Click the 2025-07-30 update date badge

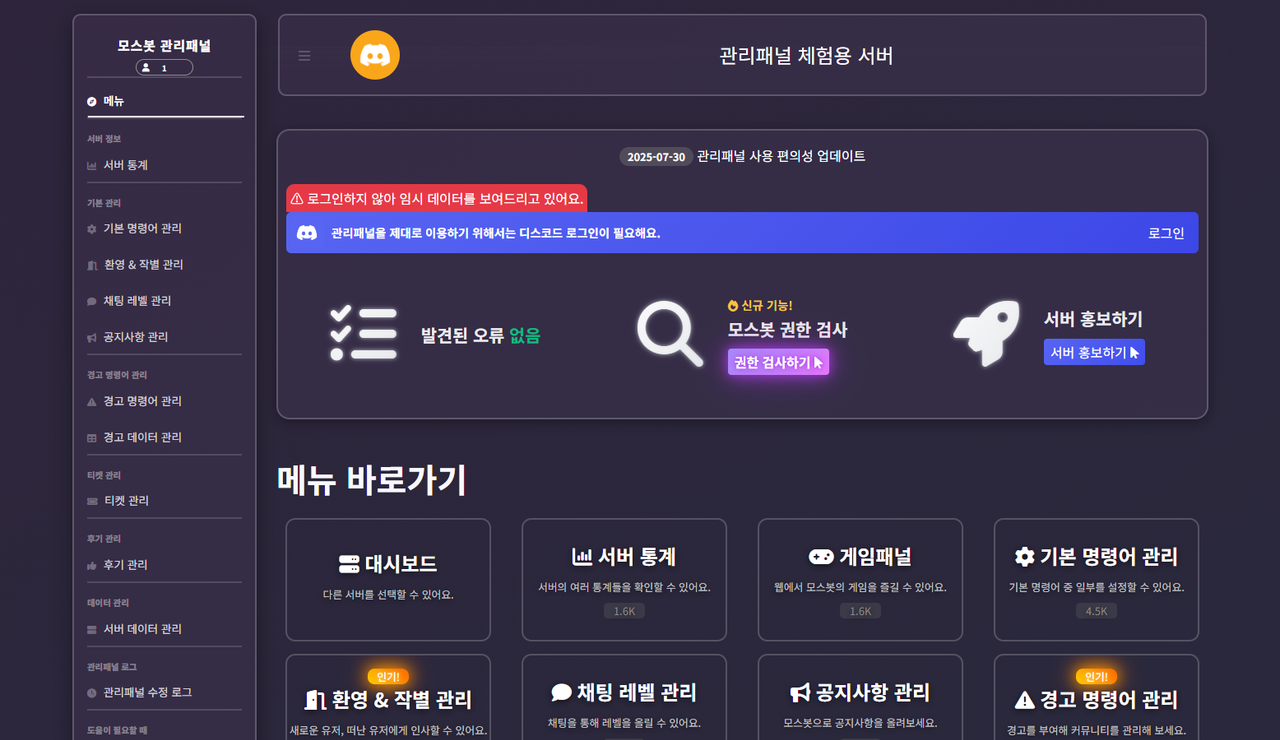click(x=656, y=157)
